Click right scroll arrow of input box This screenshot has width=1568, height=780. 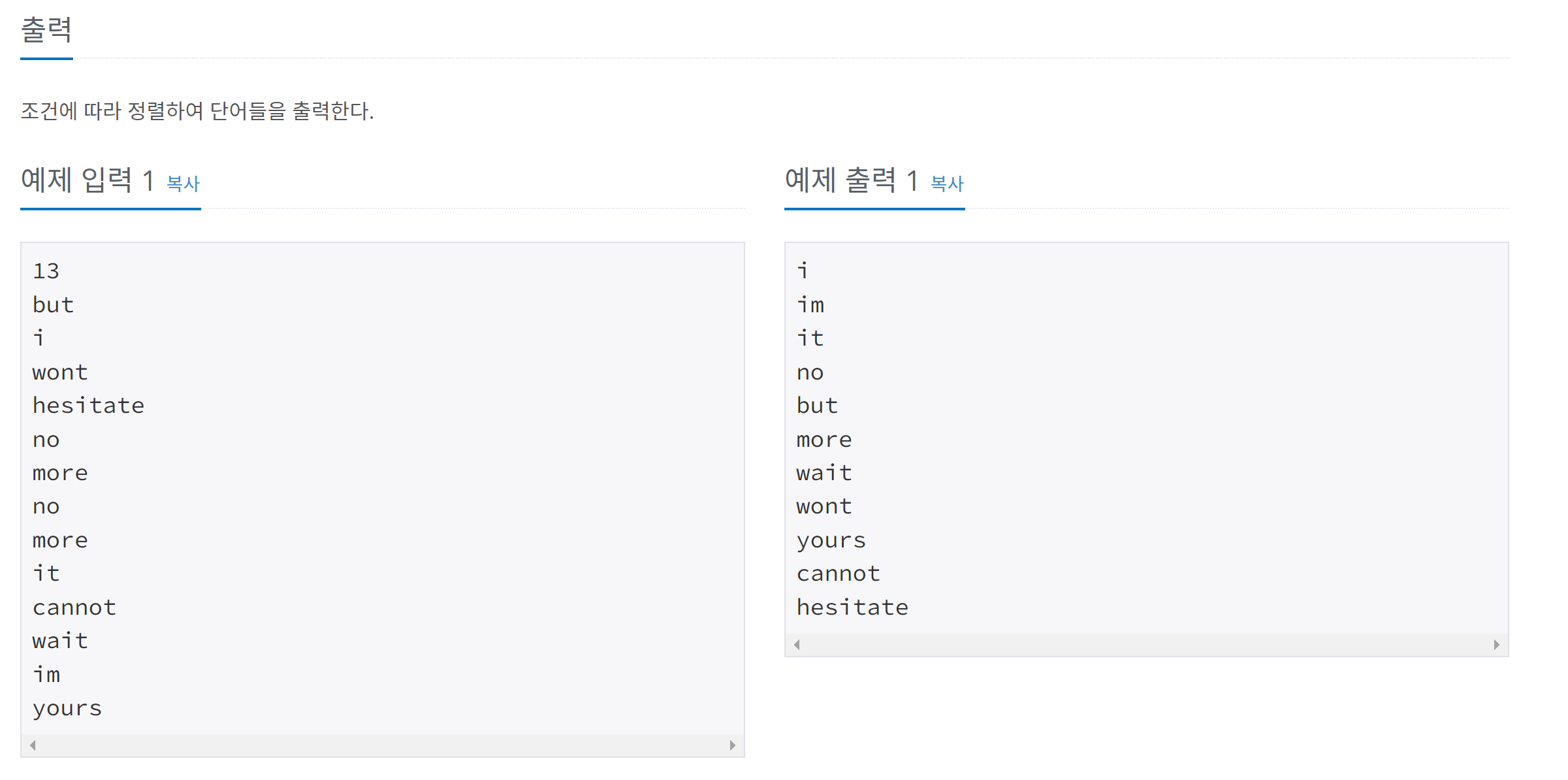click(x=732, y=745)
